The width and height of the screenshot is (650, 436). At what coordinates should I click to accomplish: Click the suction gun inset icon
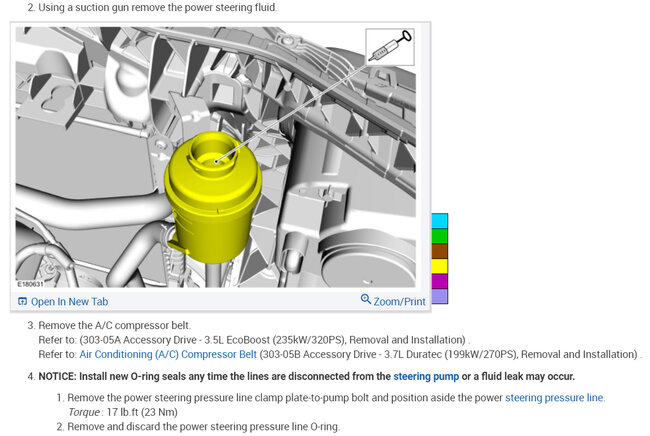[x=390, y=47]
